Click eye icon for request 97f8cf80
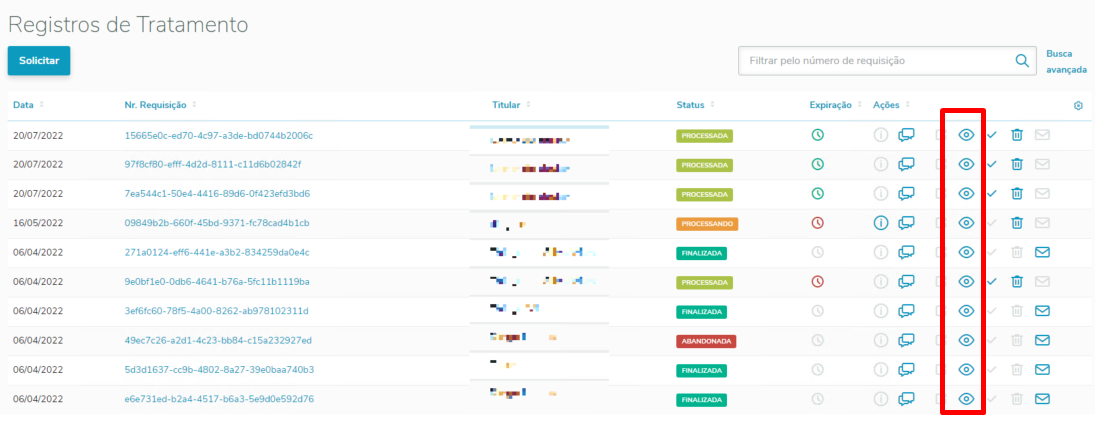The image size is (1097, 436). pos(966,164)
